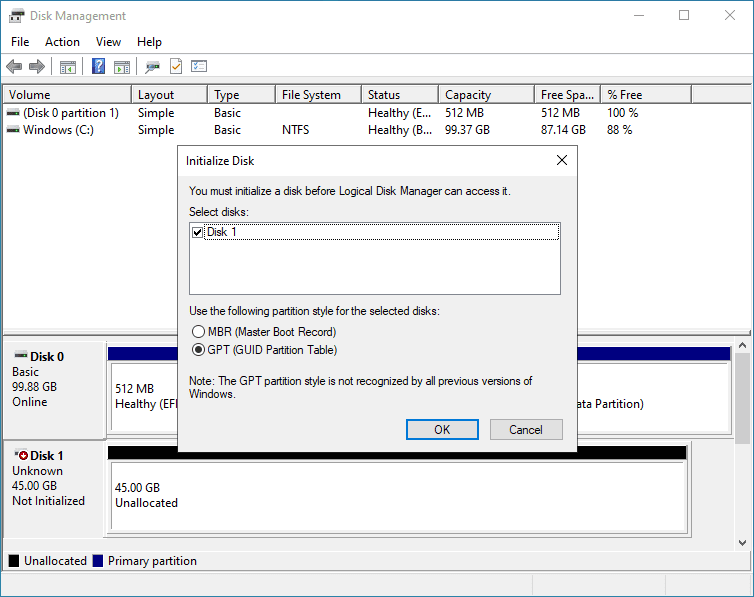Toggle the action pane toolbar icon
754x597 pixels.
[x=122, y=67]
